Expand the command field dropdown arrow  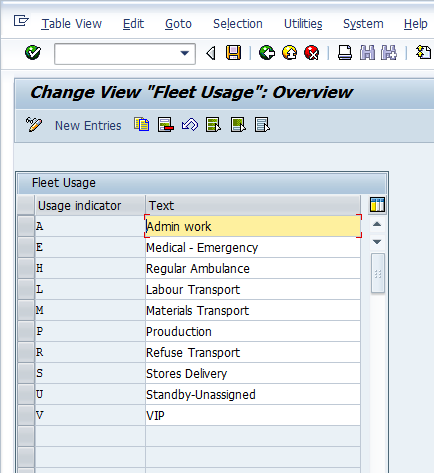tap(185, 53)
